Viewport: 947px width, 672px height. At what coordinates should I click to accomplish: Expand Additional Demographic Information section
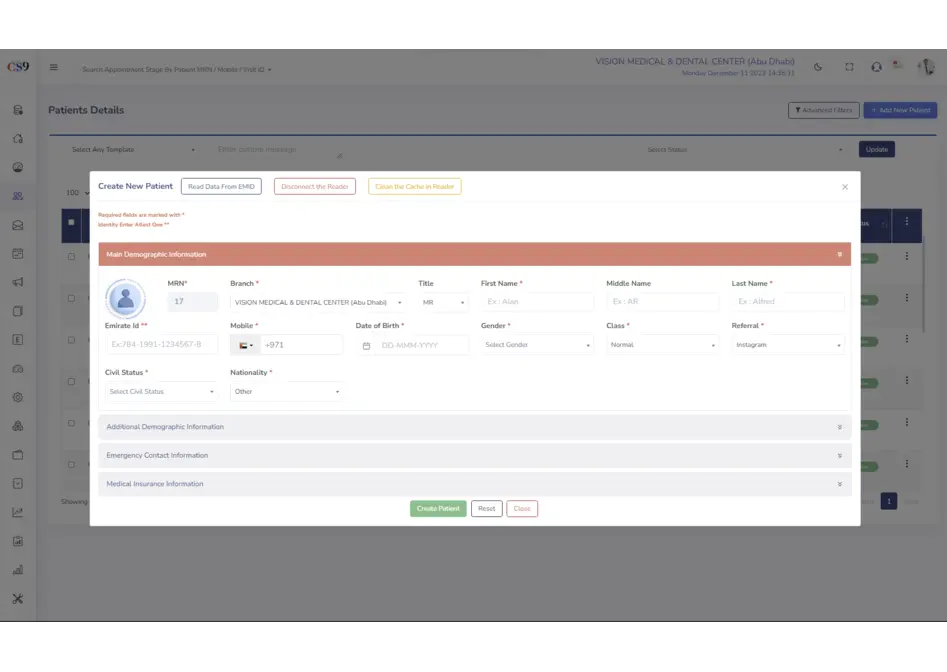point(474,427)
